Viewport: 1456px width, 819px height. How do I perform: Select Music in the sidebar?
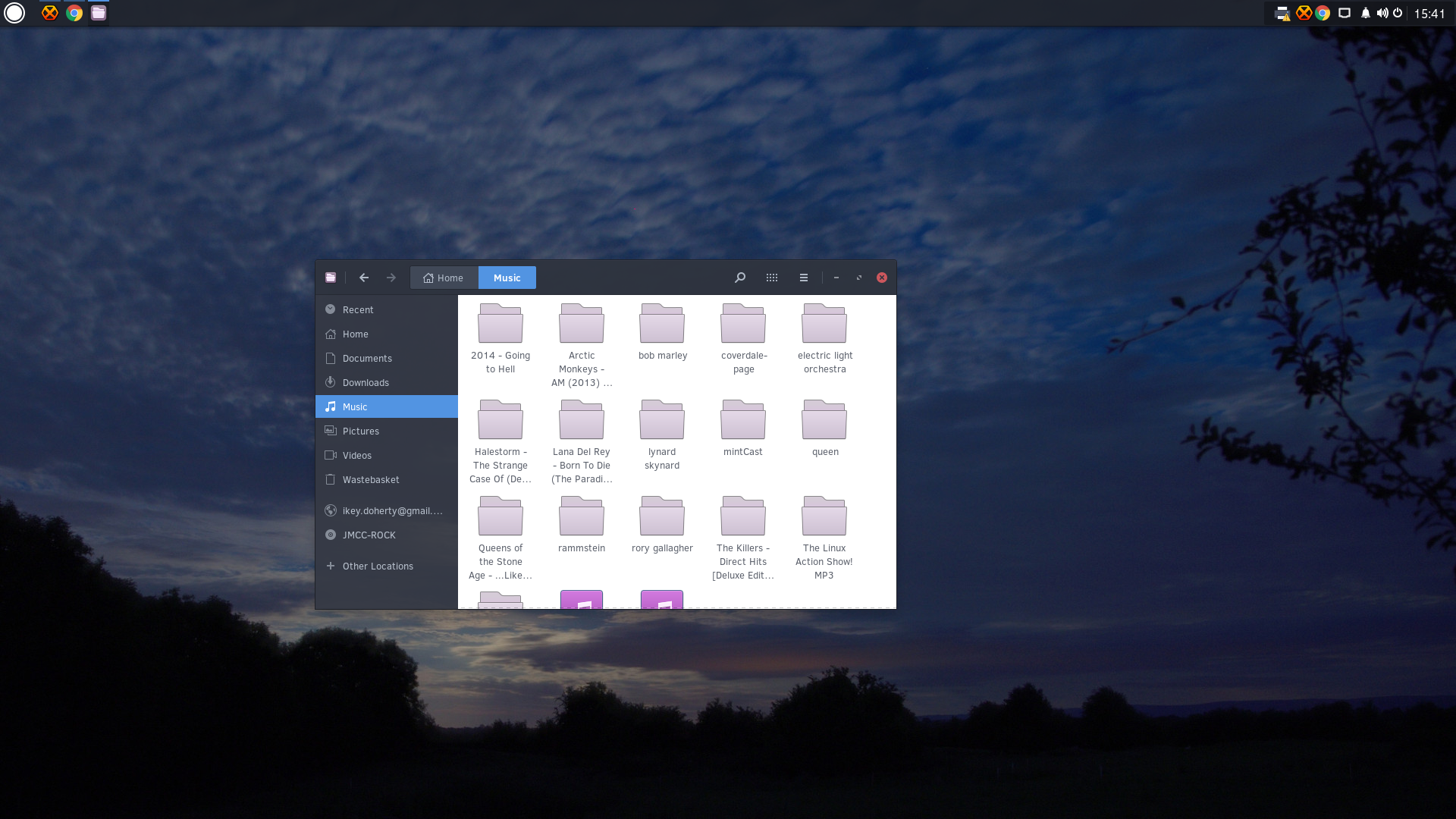[x=387, y=406]
